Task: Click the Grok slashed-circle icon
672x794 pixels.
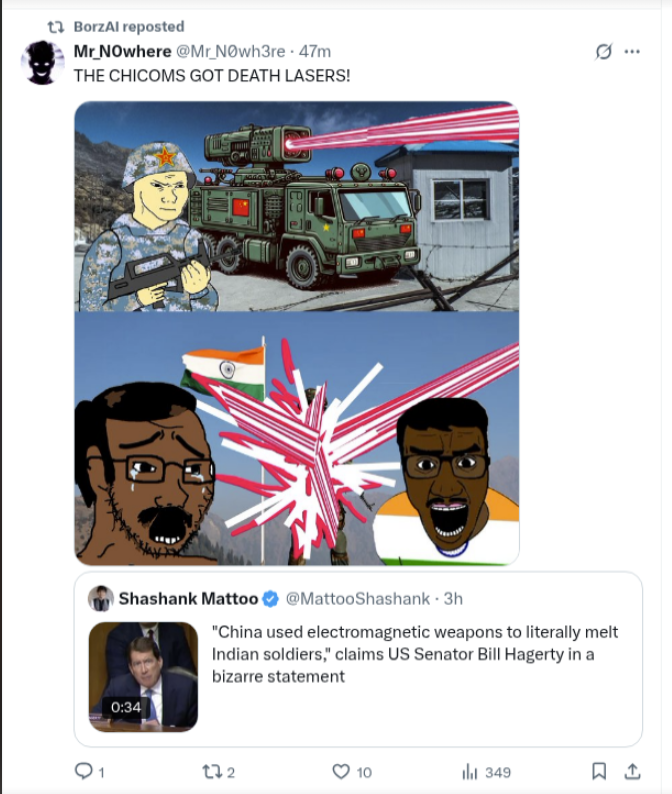Action: 603,51
